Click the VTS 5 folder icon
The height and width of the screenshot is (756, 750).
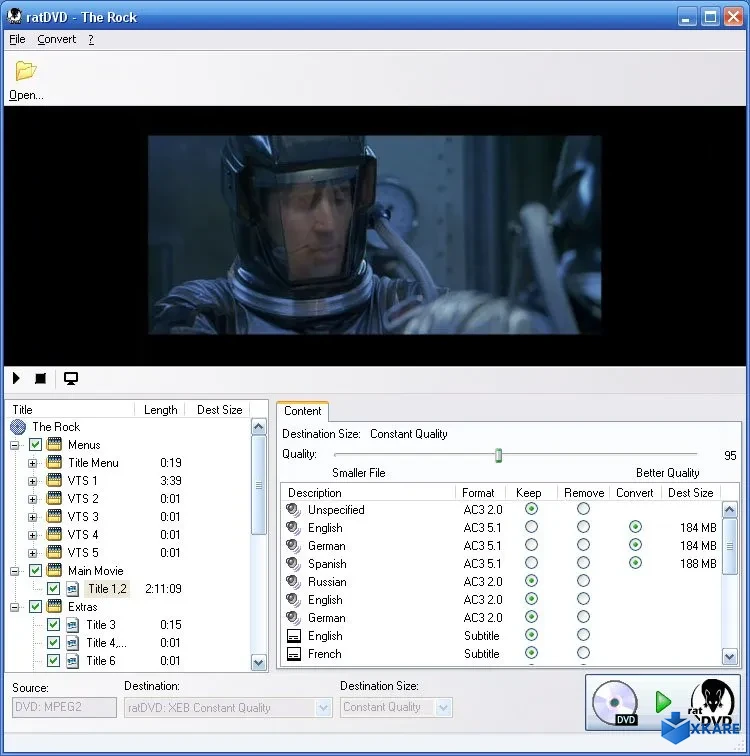[54, 553]
